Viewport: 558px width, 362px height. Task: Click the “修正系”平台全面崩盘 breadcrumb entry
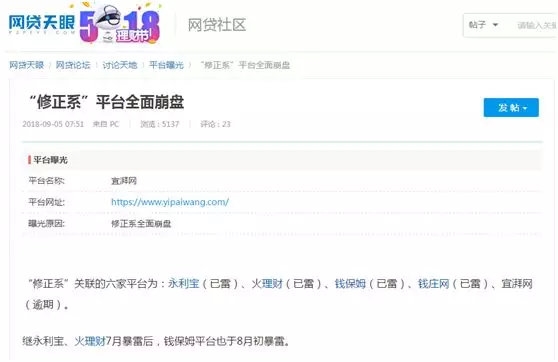click(245, 65)
